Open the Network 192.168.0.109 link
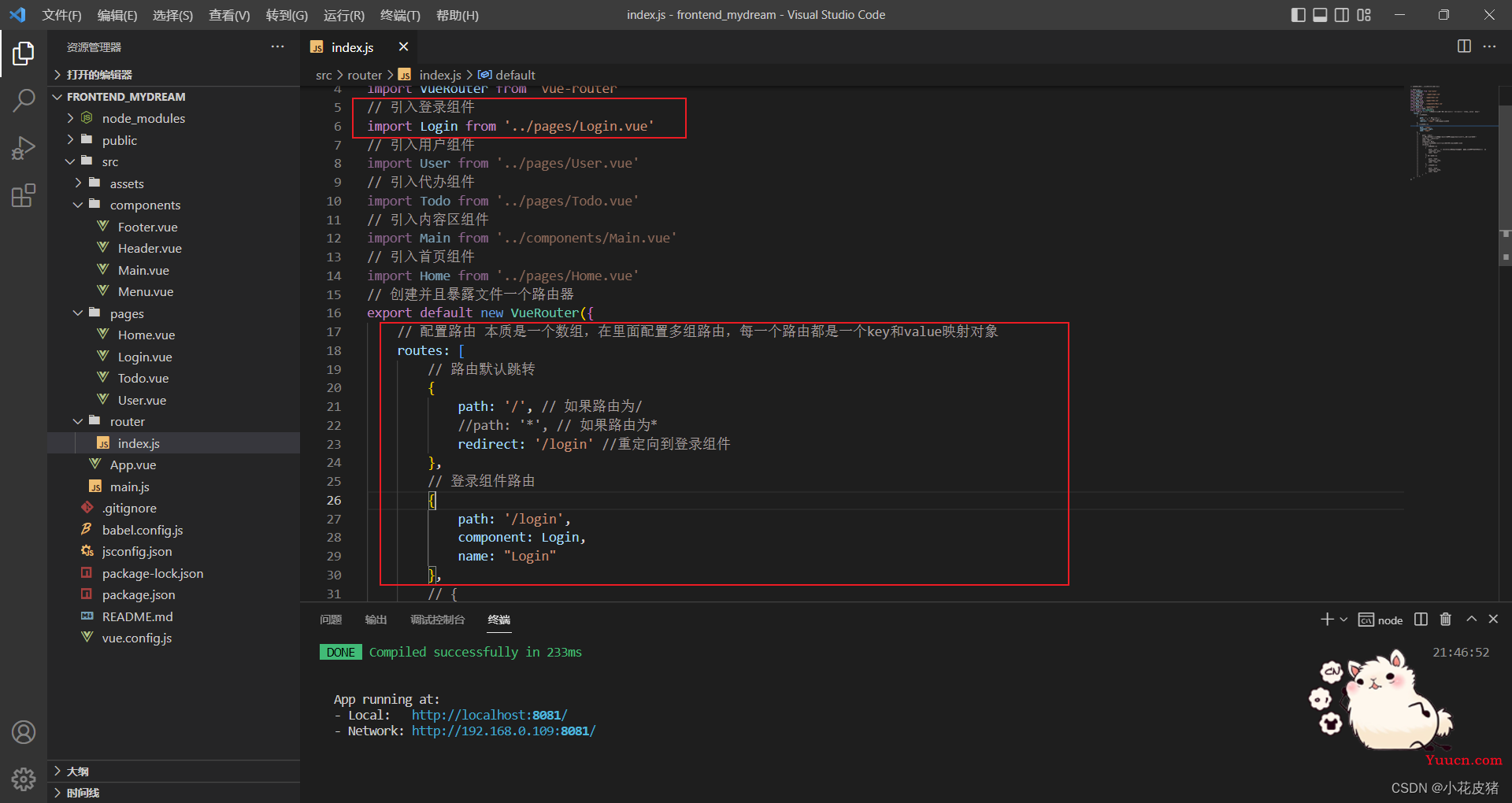This screenshot has width=1512, height=803. pyautogui.click(x=503, y=731)
